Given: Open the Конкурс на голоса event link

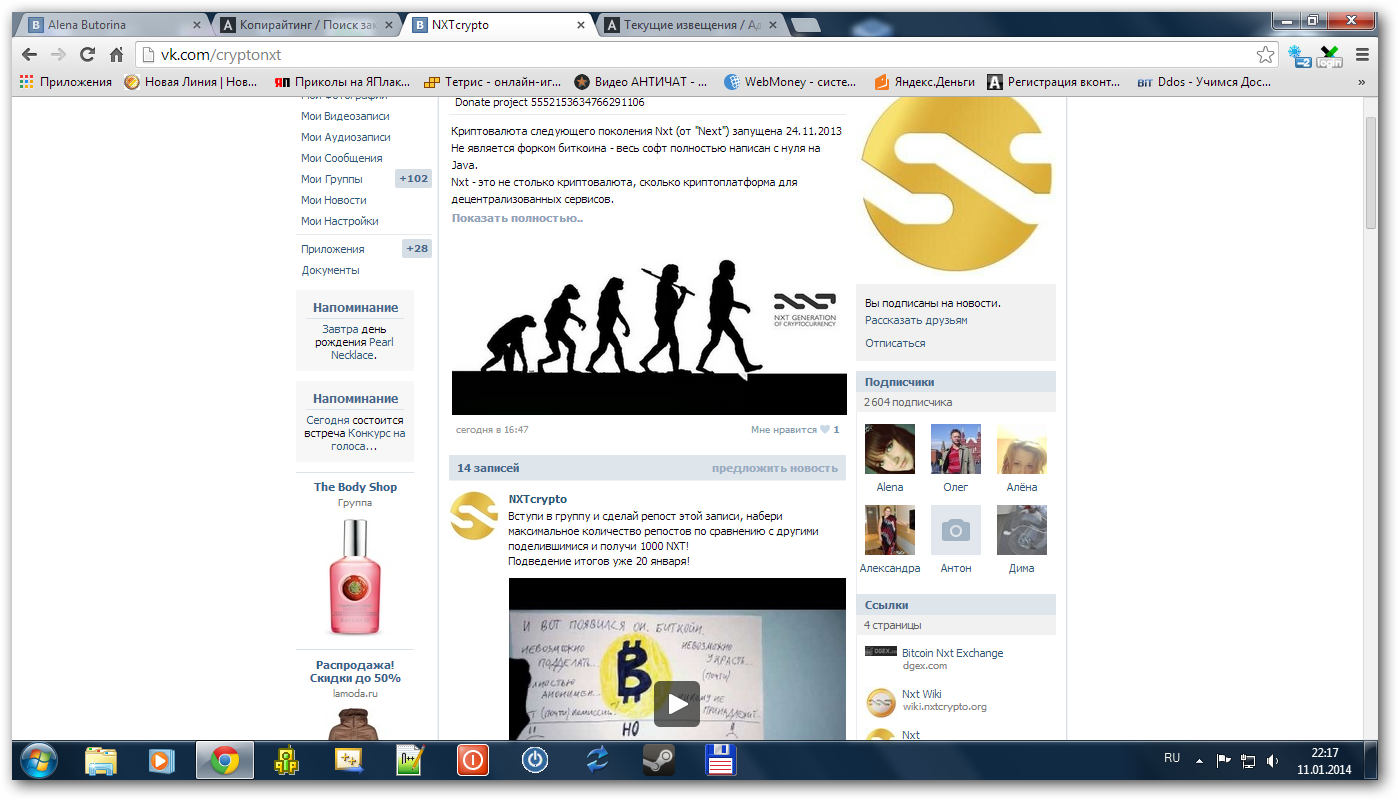Looking at the screenshot, I should point(370,440).
